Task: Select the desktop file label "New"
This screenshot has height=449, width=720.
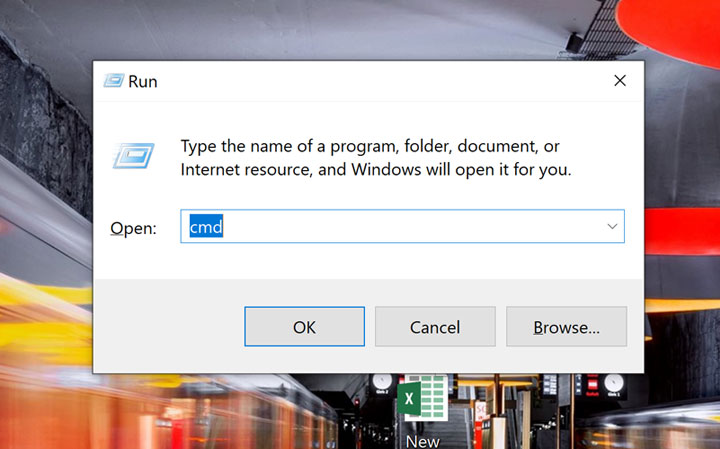Action: tap(422, 441)
